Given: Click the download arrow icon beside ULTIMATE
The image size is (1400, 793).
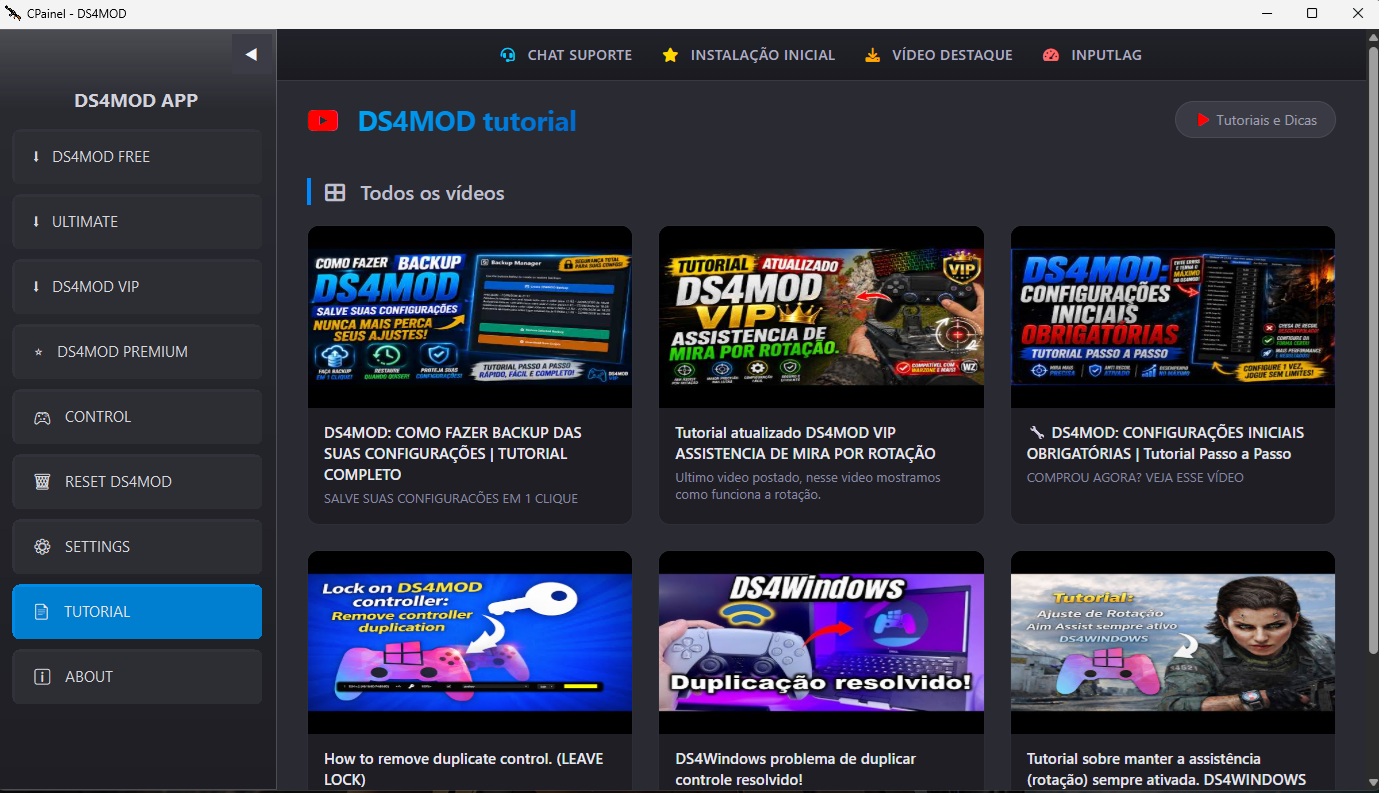Looking at the screenshot, I should coord(37,222).
